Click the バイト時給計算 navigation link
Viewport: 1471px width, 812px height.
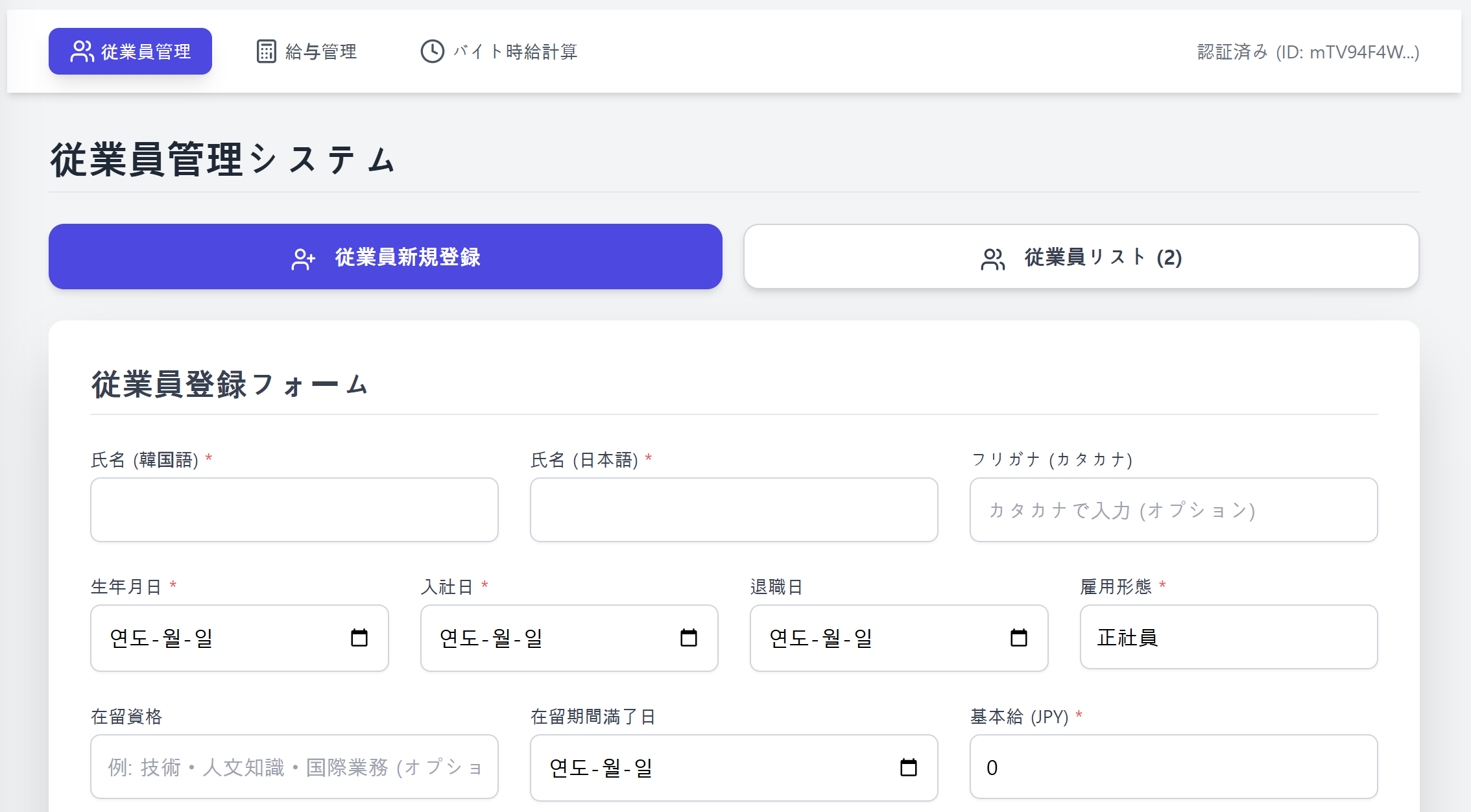(x=499, y=51)
